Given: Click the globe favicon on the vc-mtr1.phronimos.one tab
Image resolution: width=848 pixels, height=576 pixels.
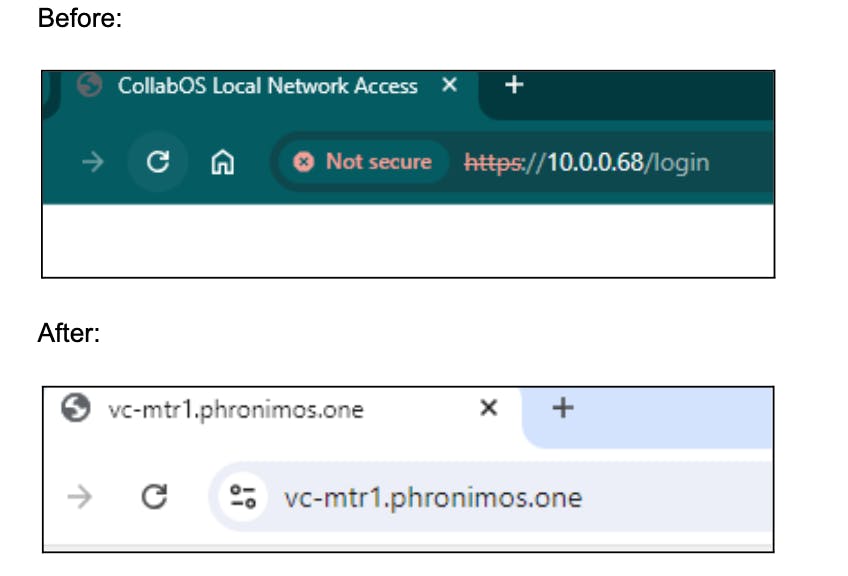Looking at the screenshot, I should [74, 408].
